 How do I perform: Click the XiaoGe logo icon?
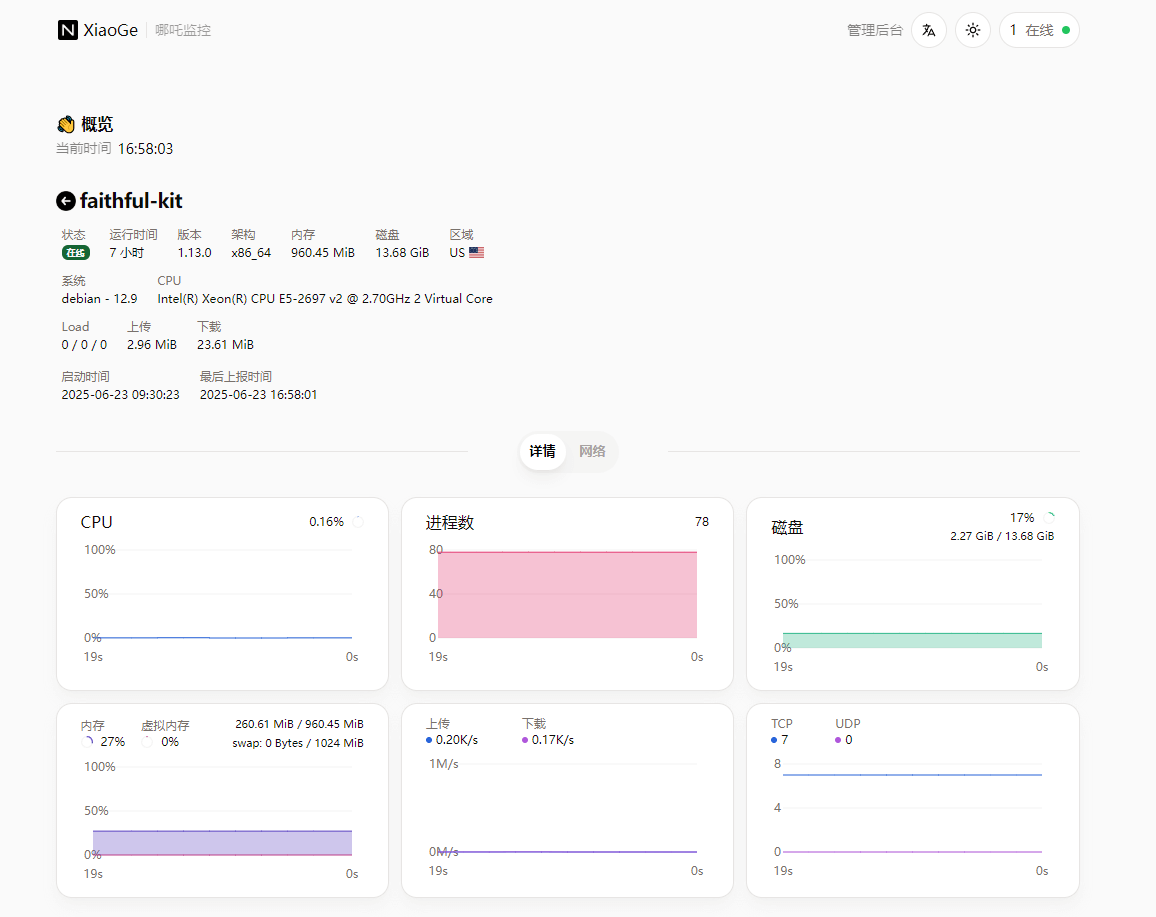coord(68,30)
